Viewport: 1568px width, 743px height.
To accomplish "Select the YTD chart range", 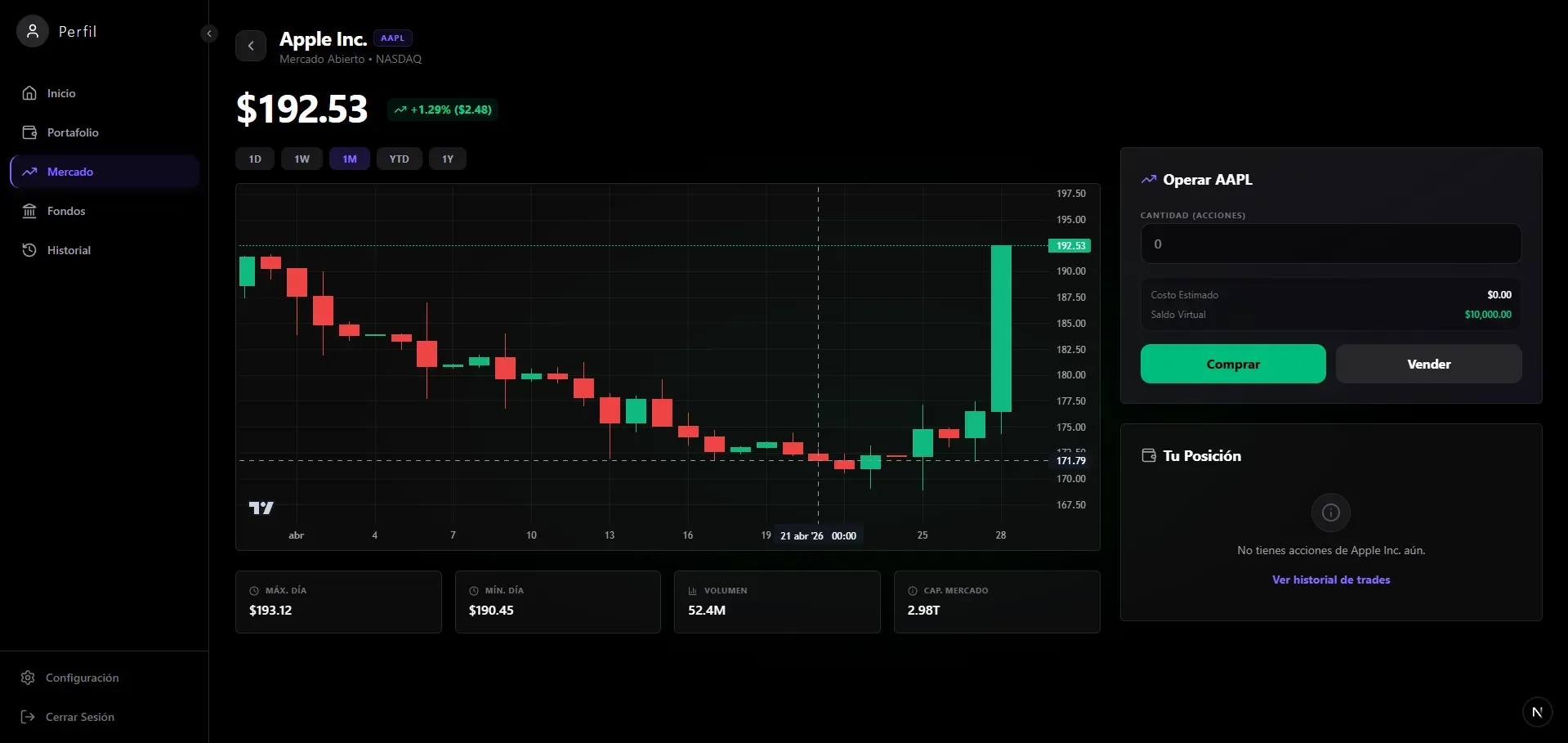I will (400, 159).
